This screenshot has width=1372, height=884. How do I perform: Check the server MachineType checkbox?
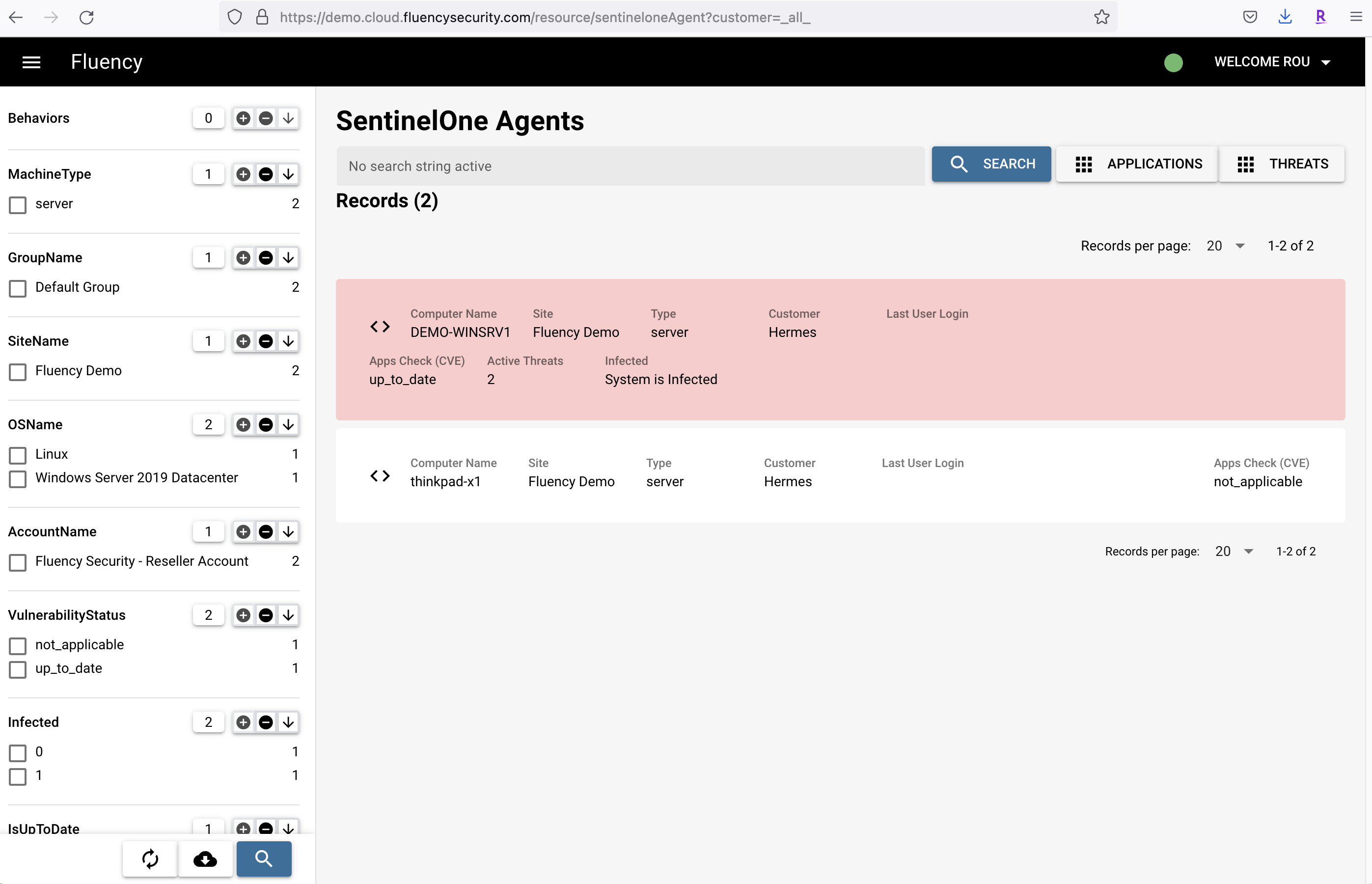click(18, 205)
